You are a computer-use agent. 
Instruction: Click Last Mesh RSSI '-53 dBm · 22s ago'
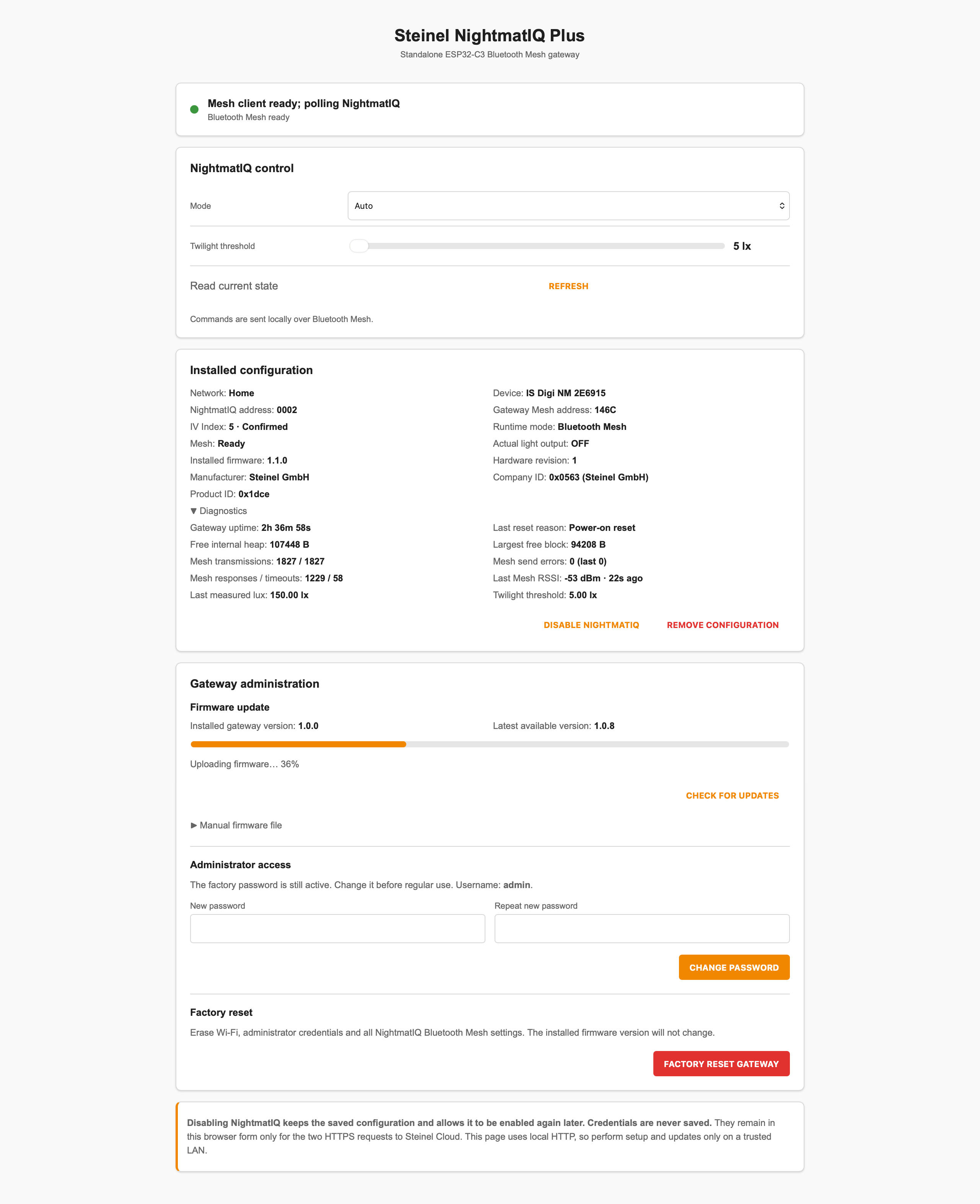pyautogui.click(x=603, y=578)
